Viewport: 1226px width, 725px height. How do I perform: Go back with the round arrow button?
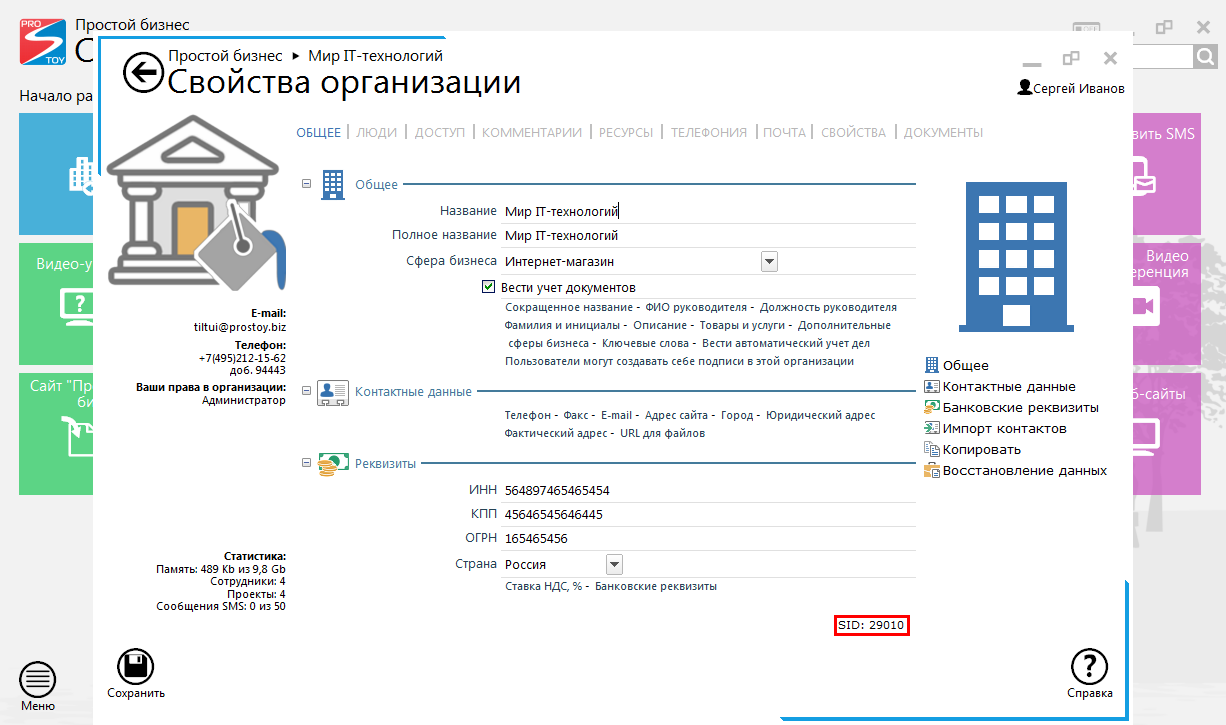[143, 72]
